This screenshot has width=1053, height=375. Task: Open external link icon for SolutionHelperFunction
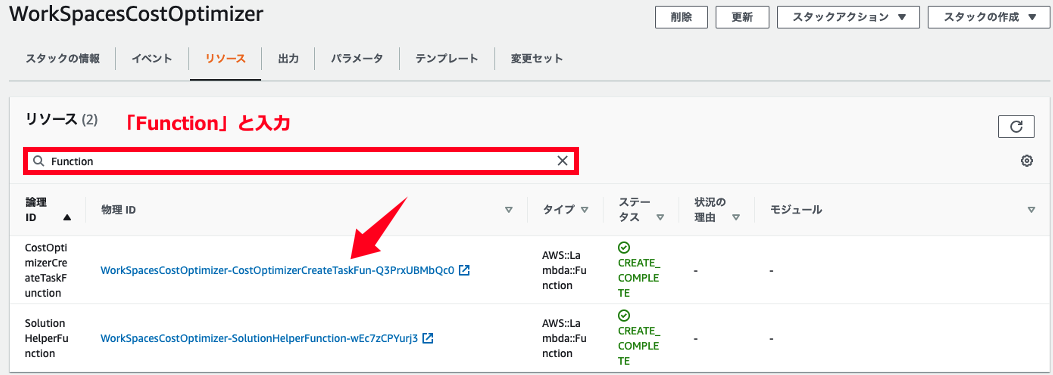428,338
